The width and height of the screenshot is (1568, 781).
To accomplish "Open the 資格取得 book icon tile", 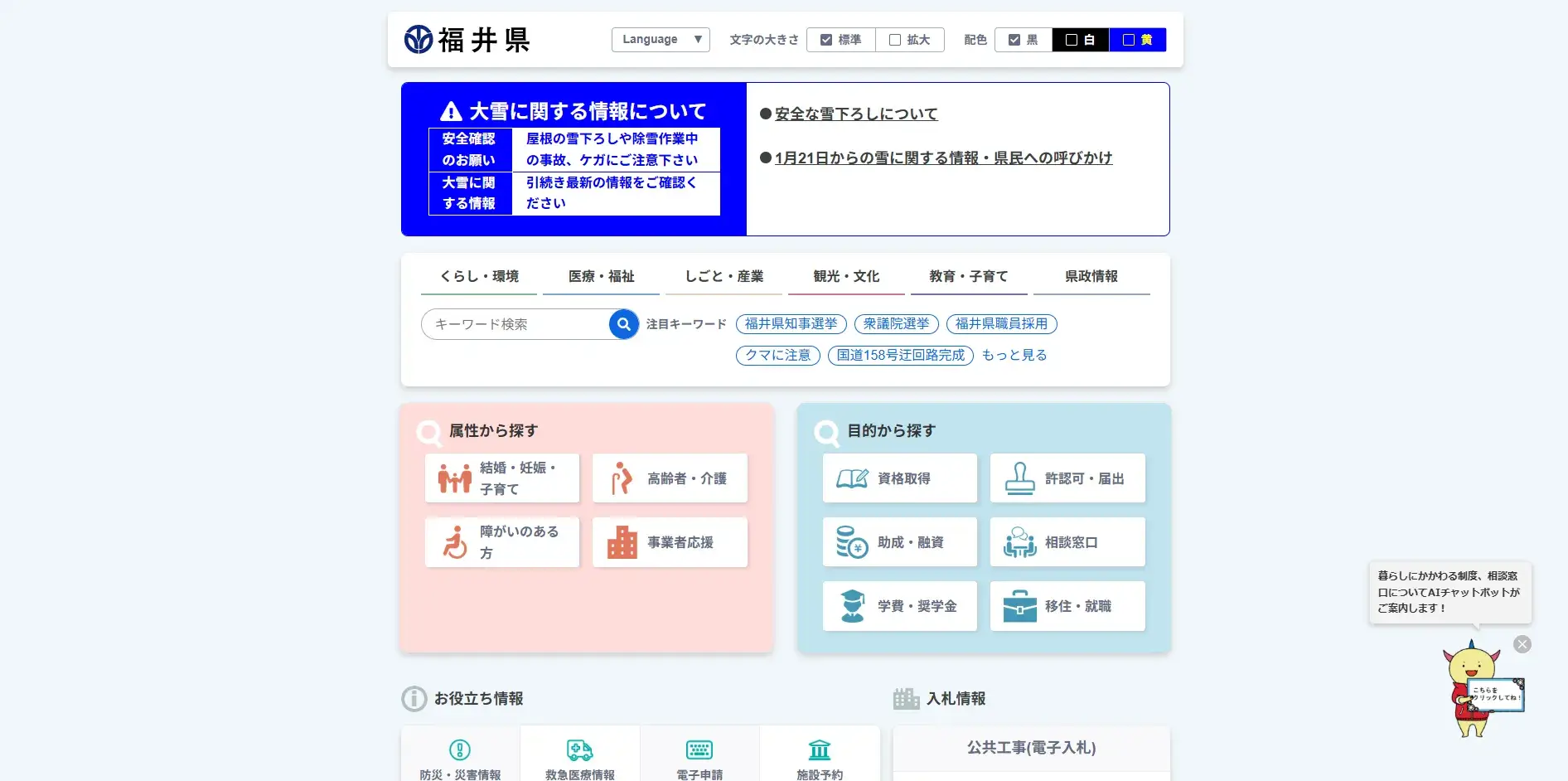I will tap(852, 478).
